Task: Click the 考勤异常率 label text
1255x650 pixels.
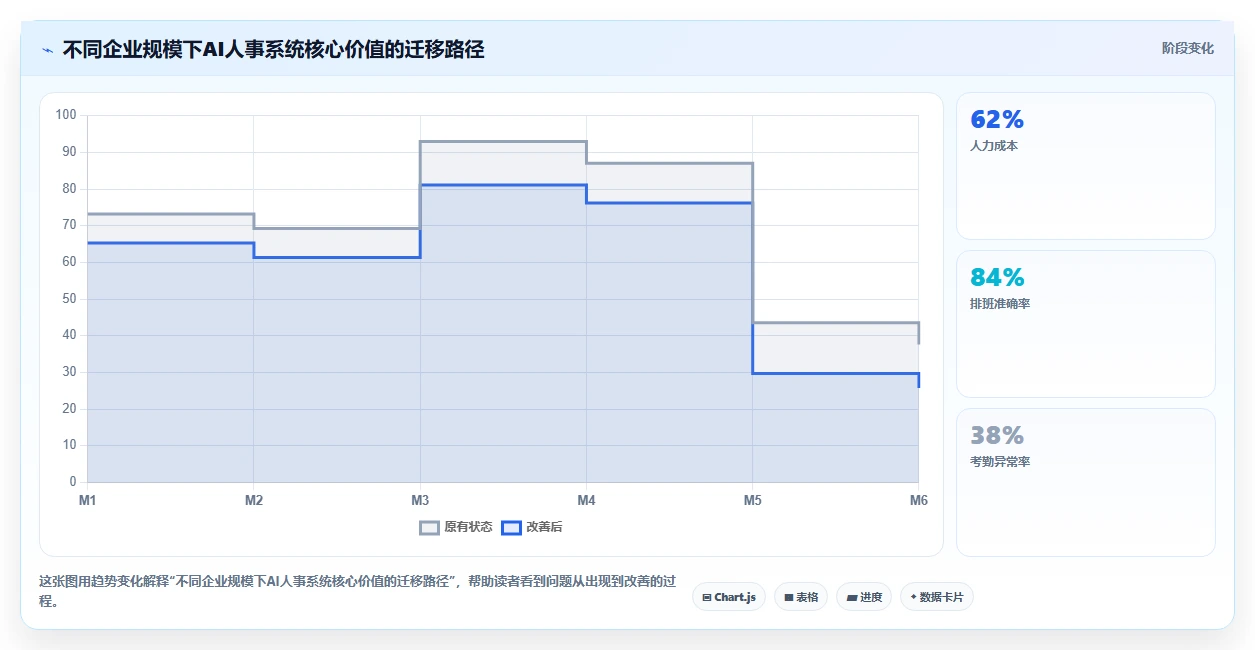Action: click(1000, 462)
